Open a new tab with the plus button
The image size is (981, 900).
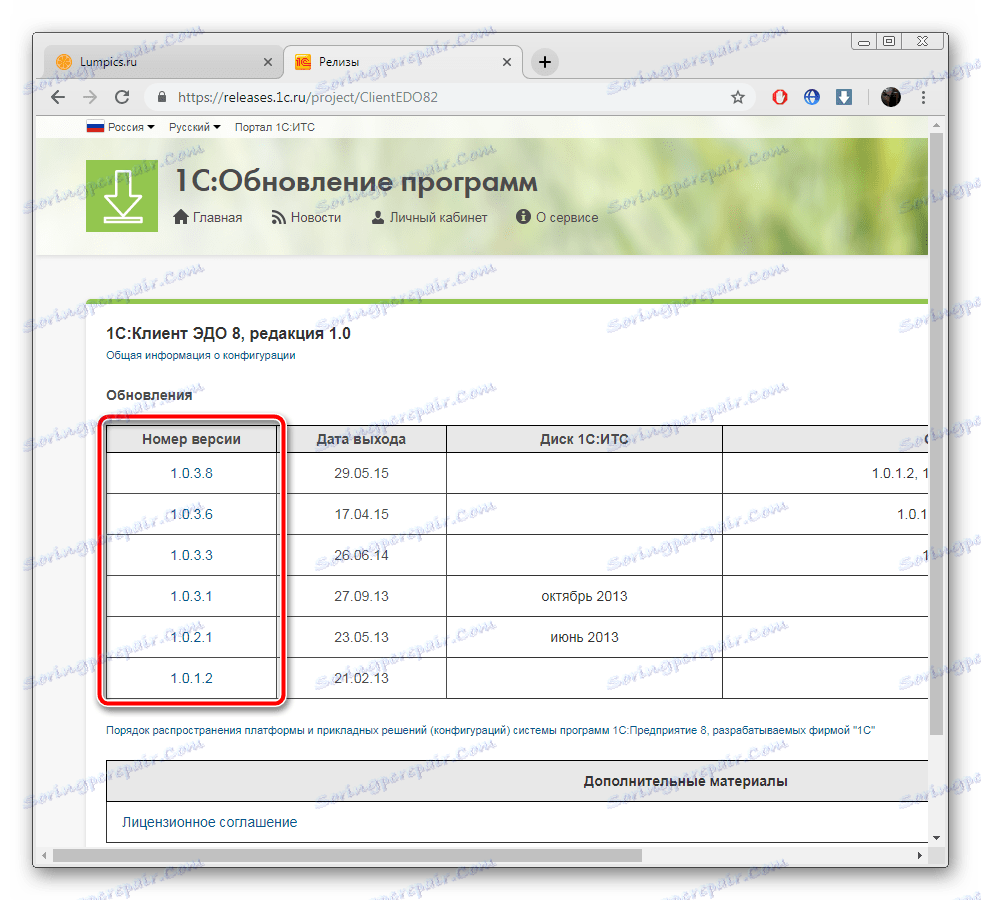coord(545,62)
